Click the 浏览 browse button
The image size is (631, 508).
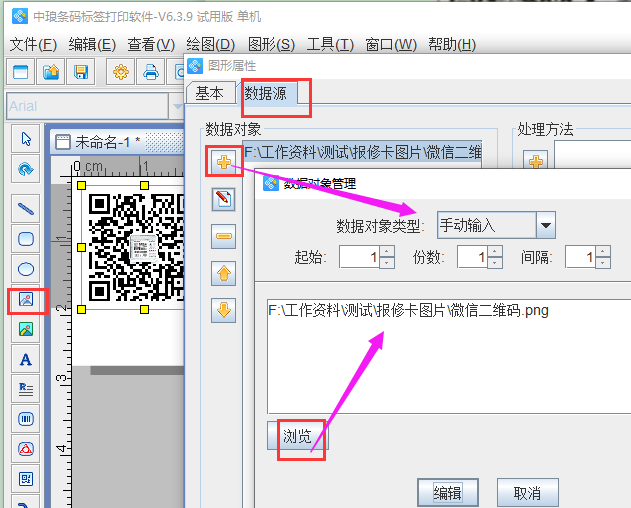point(297,437)
